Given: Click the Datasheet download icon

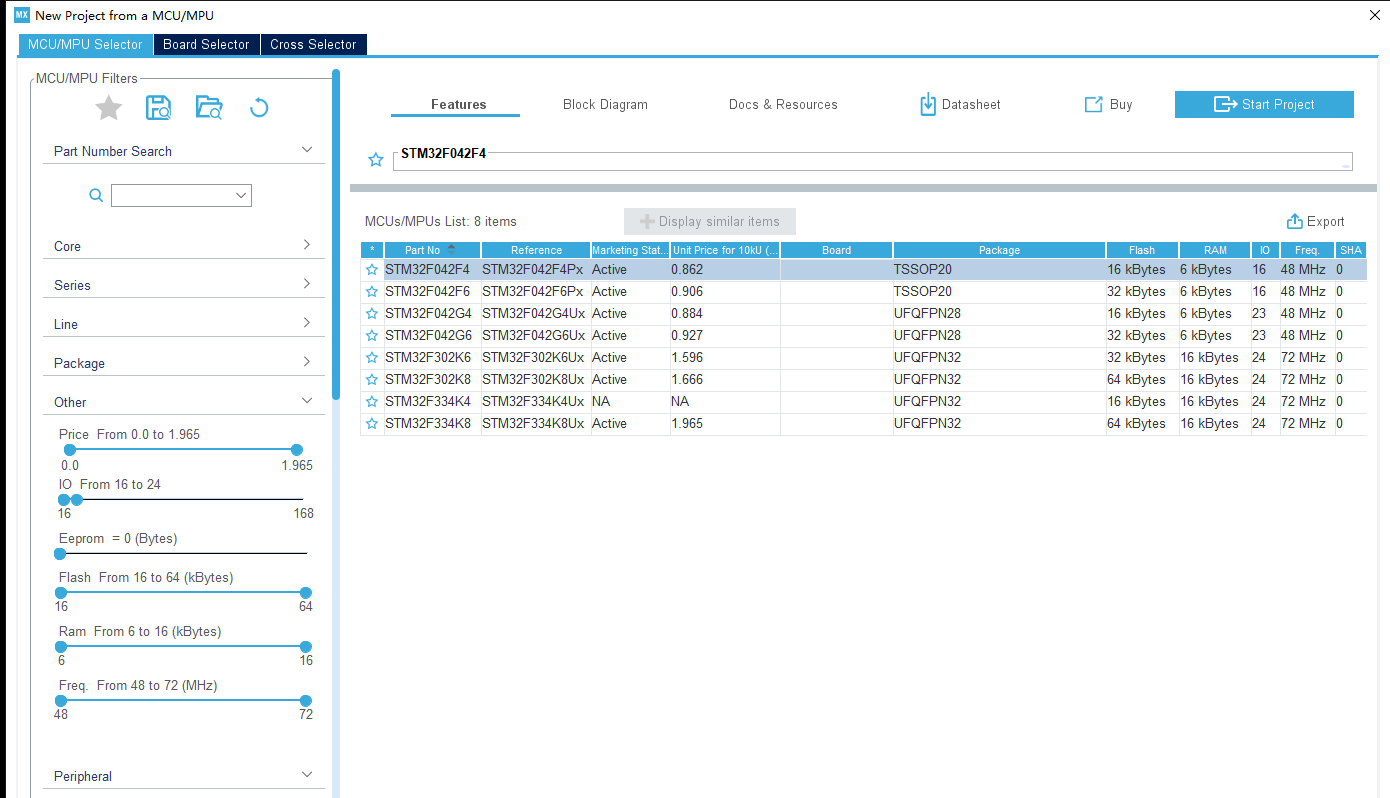Looking at the screenshot, I should tap(928, 104).
